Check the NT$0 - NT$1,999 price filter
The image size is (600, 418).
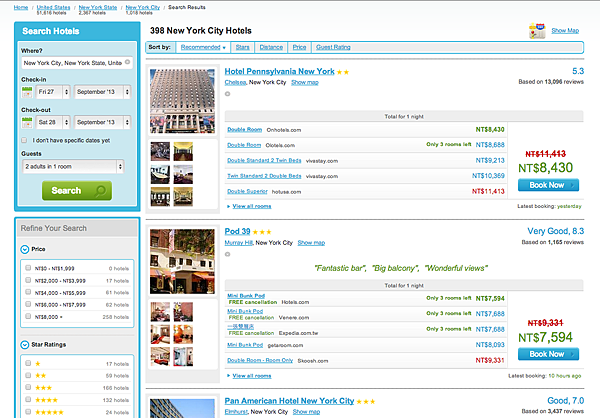(x=28, y=268)
